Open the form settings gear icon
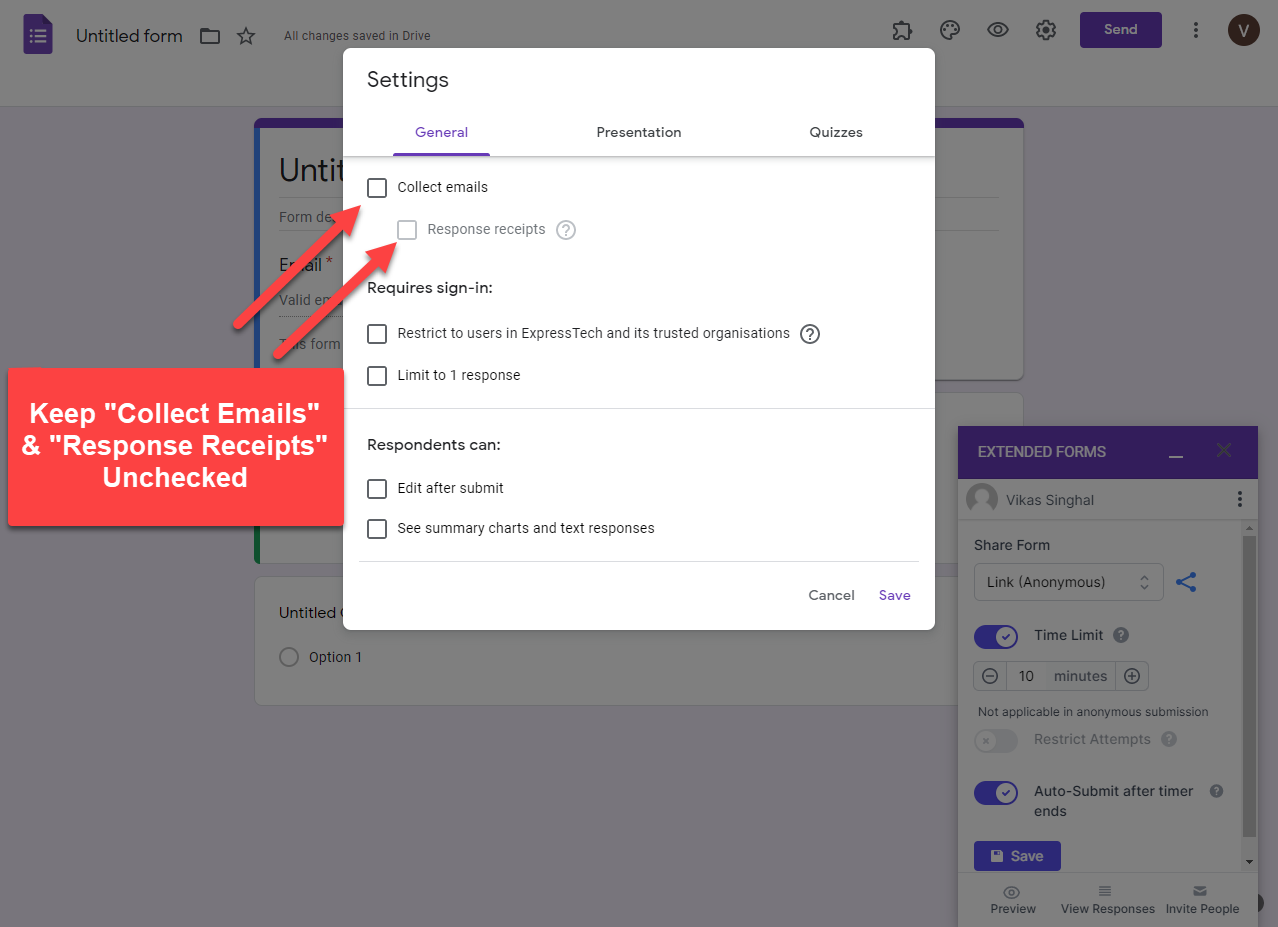This screenshot has width=1278, height=927. 1045,30
